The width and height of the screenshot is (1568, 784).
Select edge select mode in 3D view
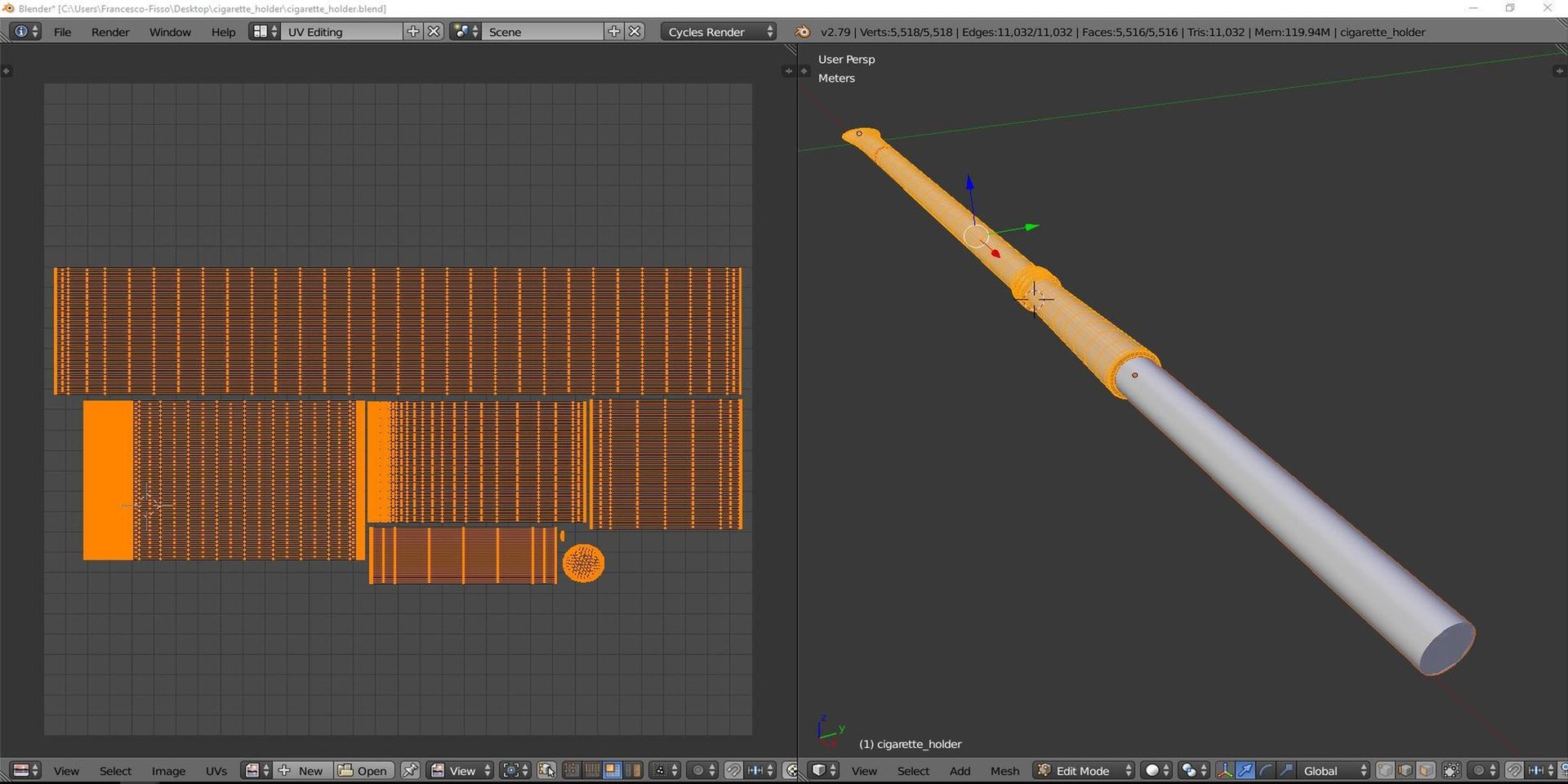(x=1405, y=770)
